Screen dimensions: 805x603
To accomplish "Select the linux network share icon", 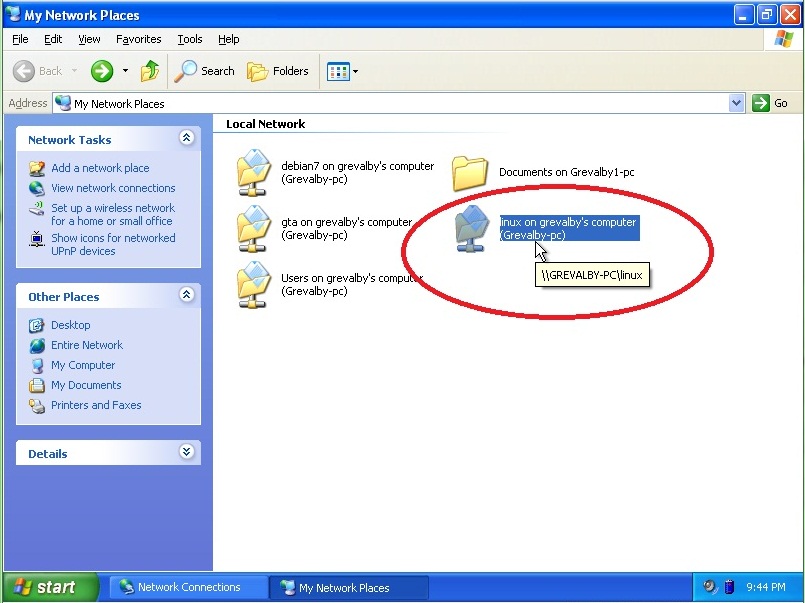I will click(471, 228).
